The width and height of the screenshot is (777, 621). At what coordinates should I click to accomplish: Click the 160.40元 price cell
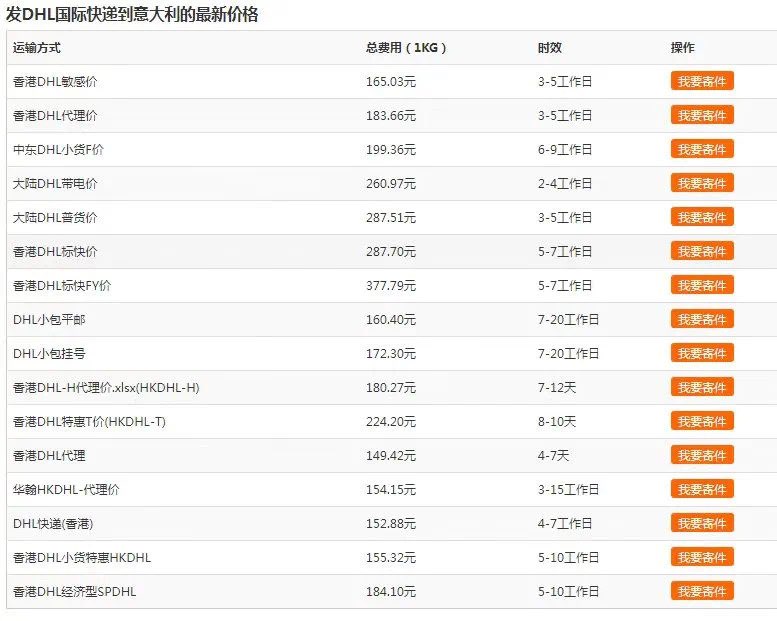pyautogui.click(x=391, y=319)
